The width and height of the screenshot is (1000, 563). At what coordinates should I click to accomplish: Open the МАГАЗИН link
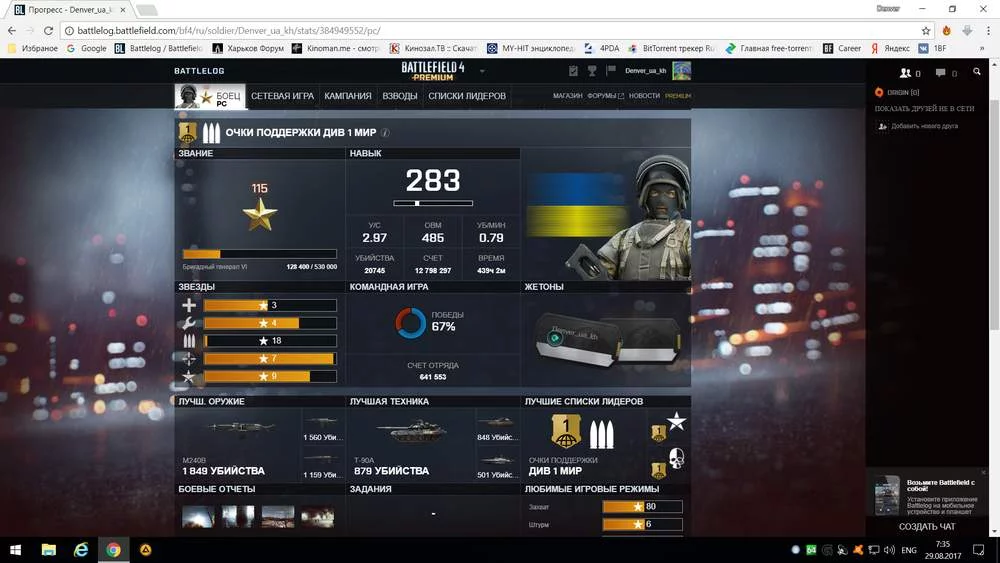click(568, 96)
